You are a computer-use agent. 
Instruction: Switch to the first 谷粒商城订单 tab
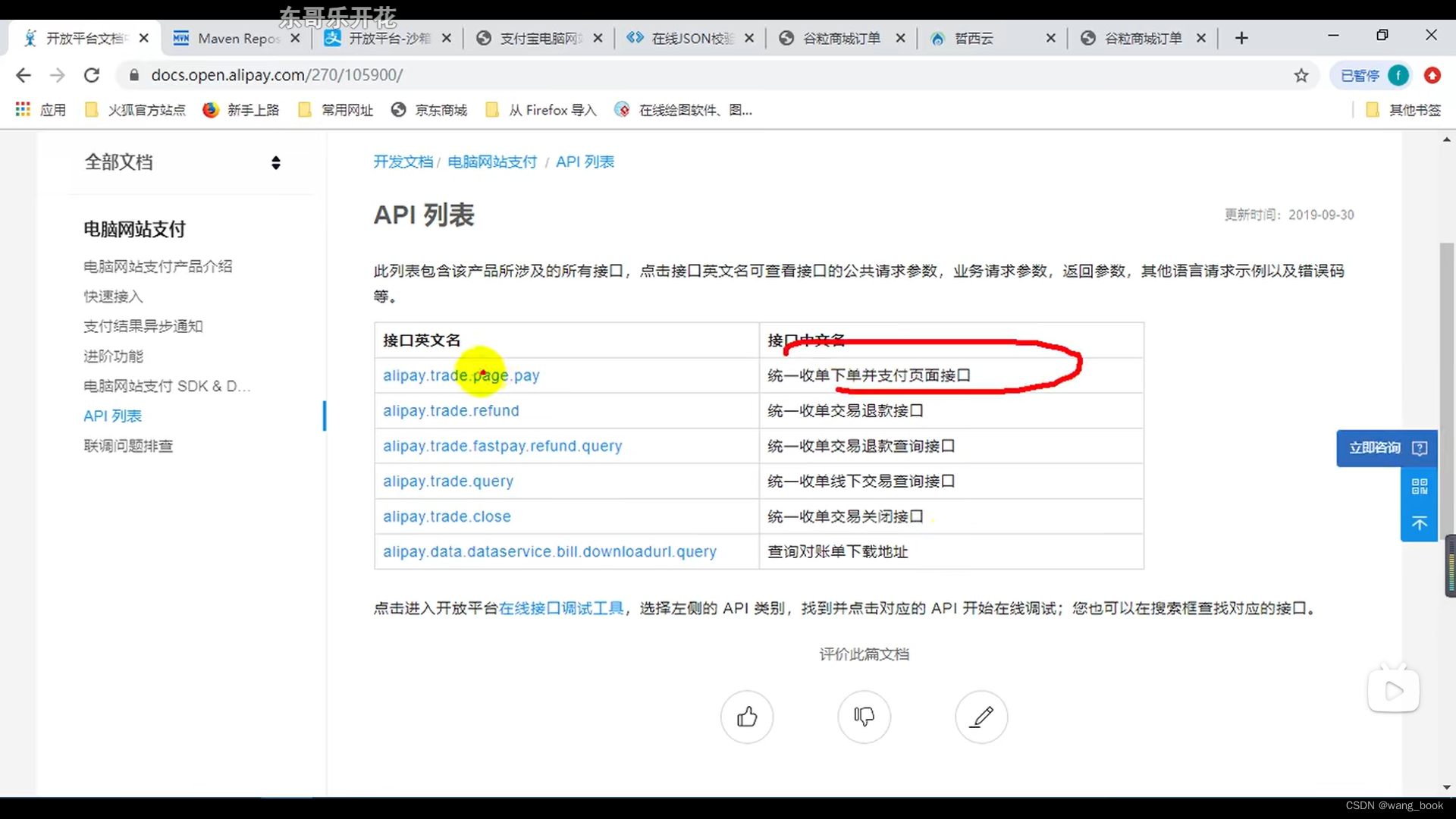[x=841, y=38]
